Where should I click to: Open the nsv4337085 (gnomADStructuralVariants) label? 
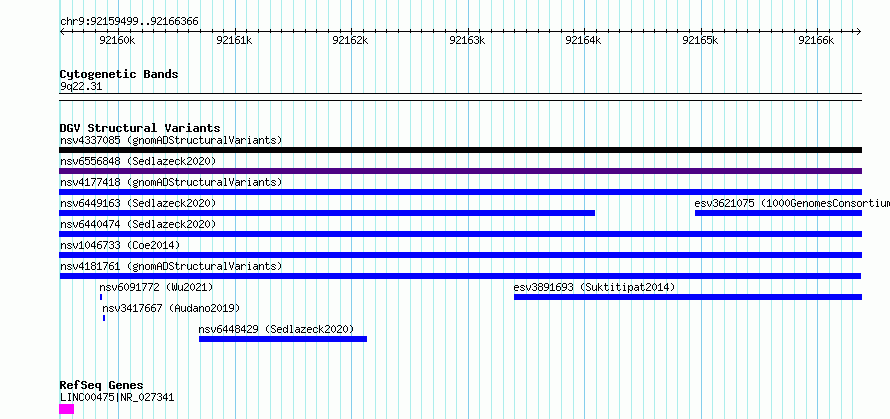click(x=171, y=140)
